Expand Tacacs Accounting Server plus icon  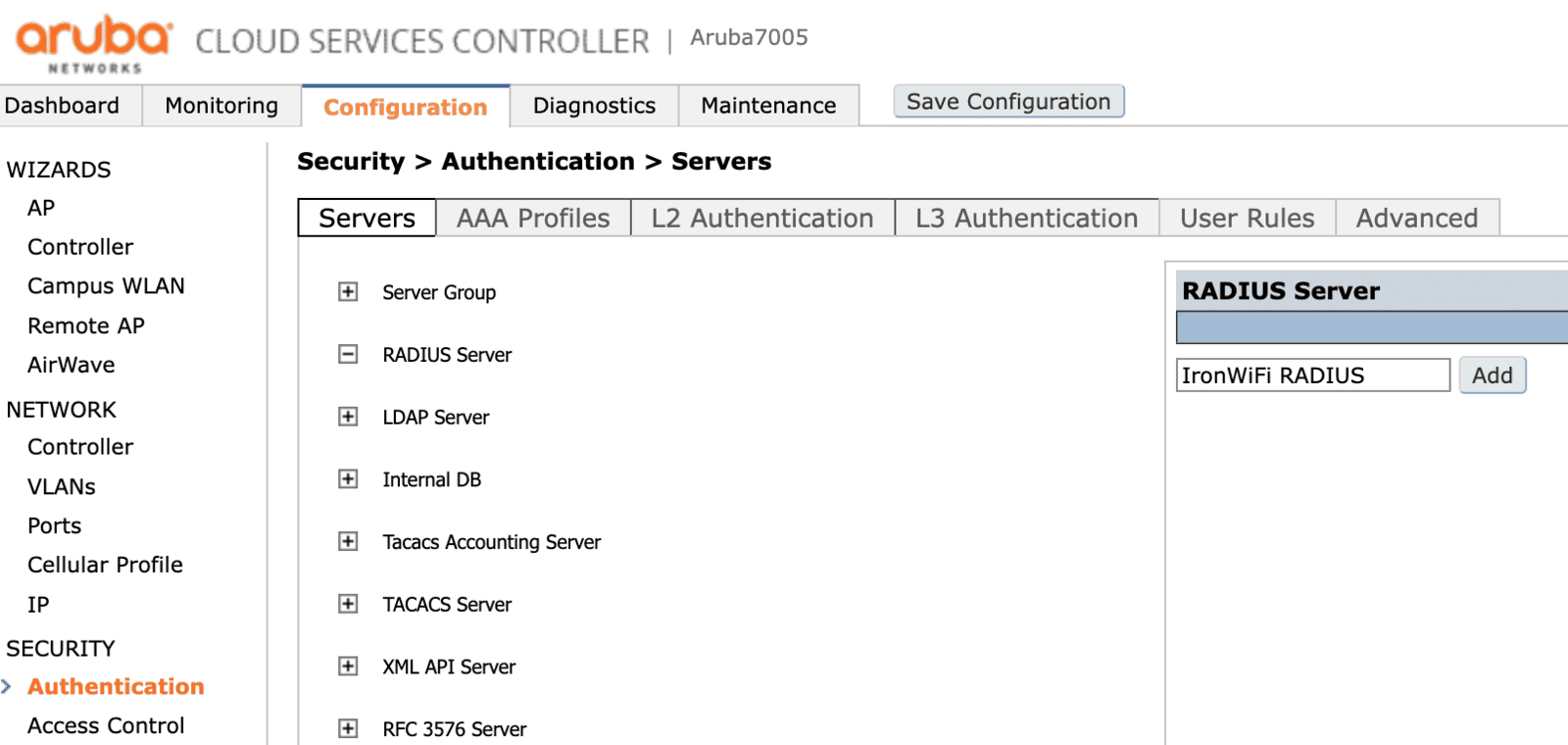click(x=348, y=541)
